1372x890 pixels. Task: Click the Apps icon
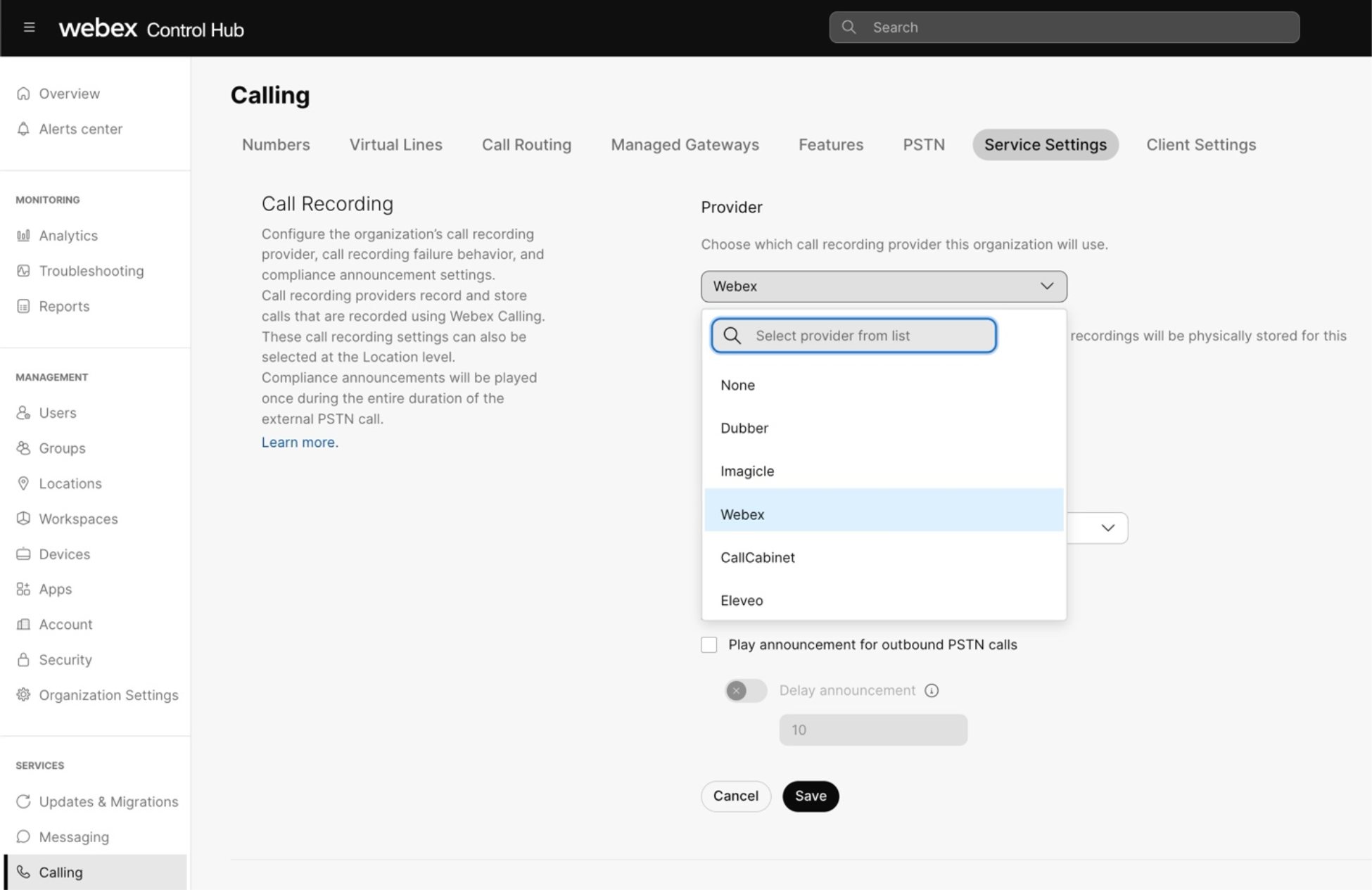point(23,589)
